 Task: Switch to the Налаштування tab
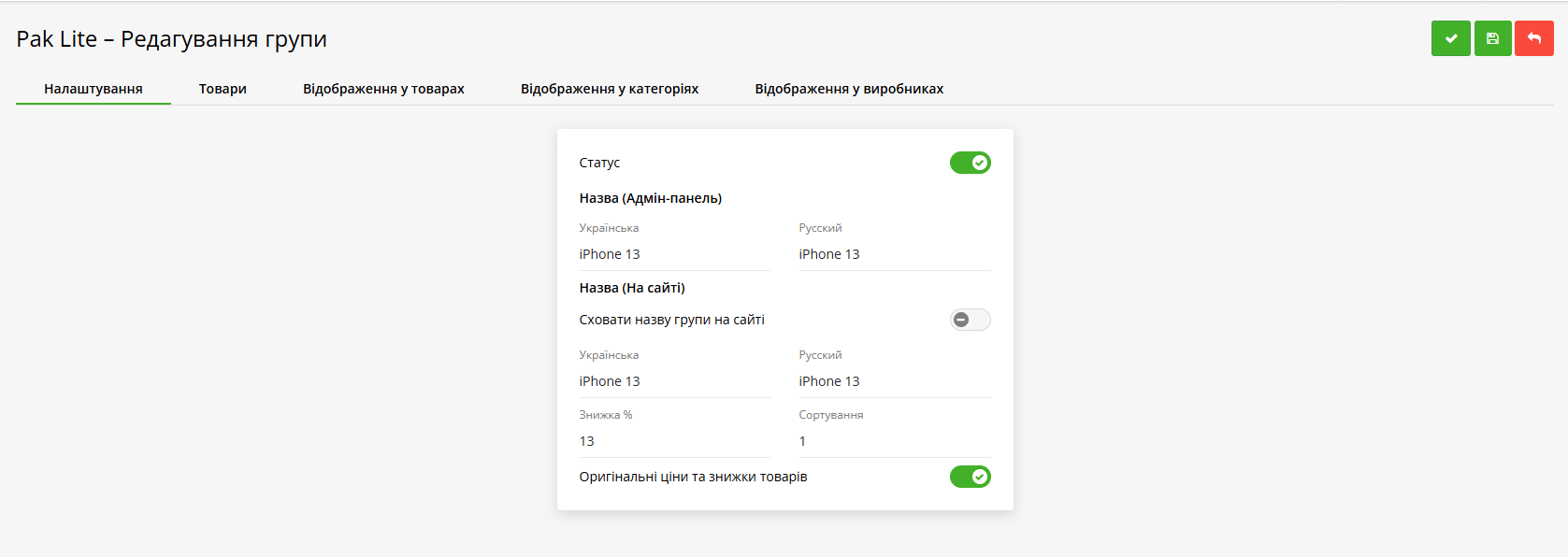(x=93, y=88)
